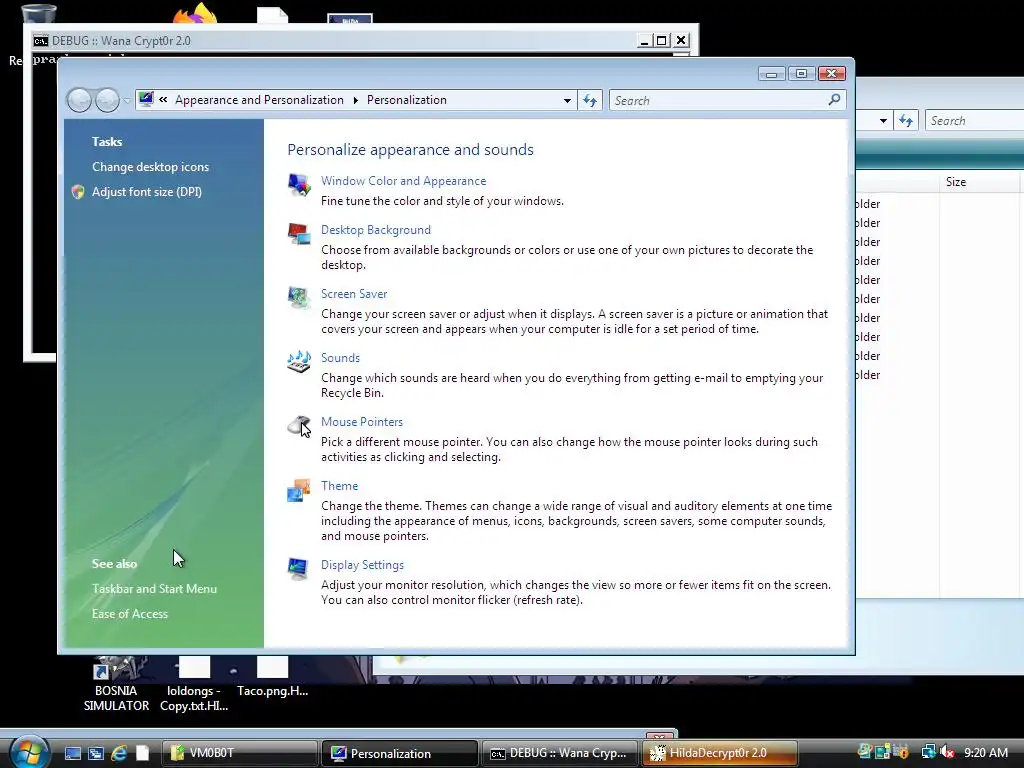Image resolution: width=1024 pixels, height=768 pixels.
Task: Click the Sounds musical notes icon
Action: tap(299, 362)
